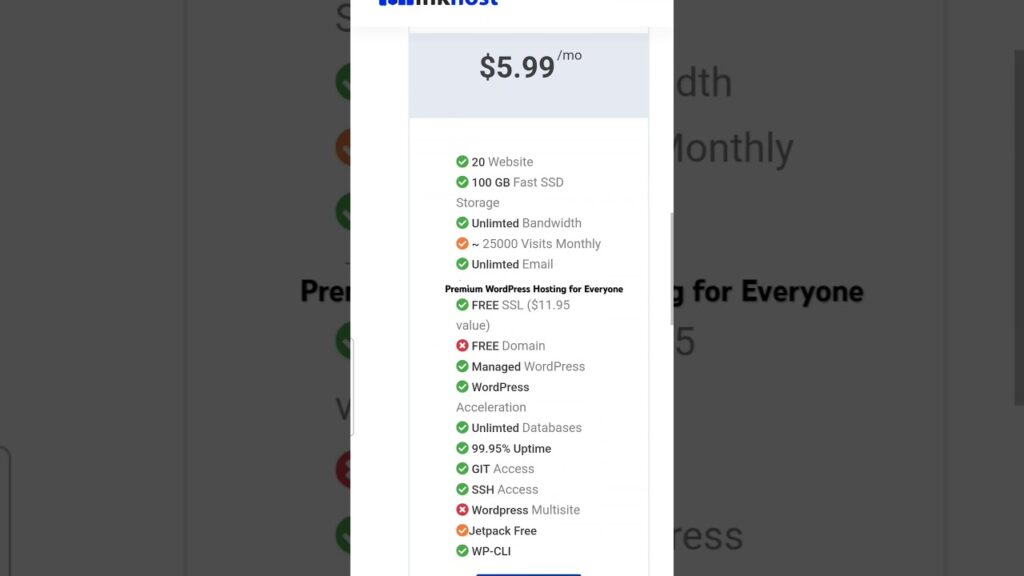
Task: Click red cross icon beside FREE Domain
Action: (462, 345)
